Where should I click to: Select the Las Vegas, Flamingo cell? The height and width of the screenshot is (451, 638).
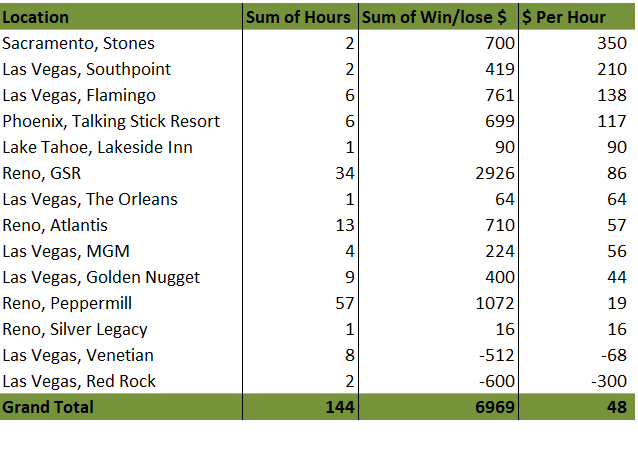point(79,96)
